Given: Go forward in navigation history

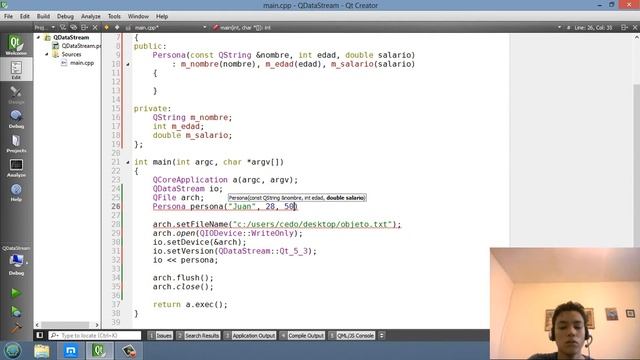Looking at the screenshot, I should 117,27.
